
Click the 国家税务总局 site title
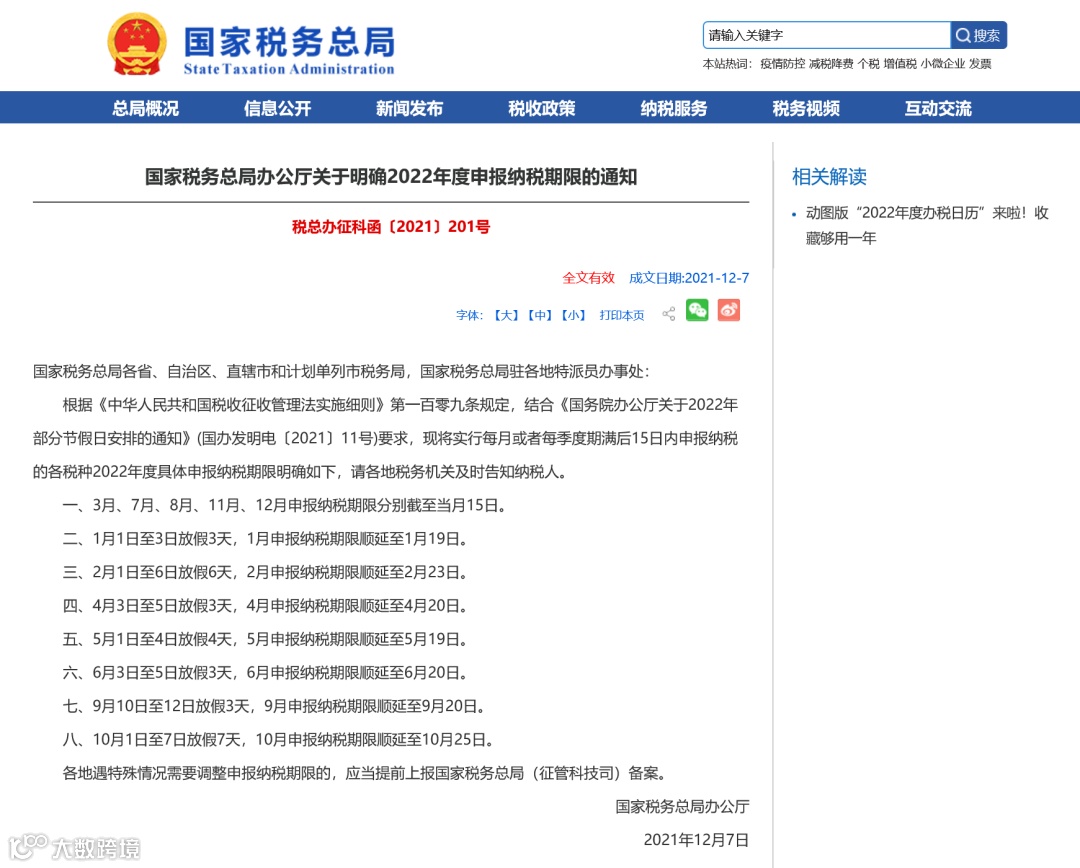(289, 42)
